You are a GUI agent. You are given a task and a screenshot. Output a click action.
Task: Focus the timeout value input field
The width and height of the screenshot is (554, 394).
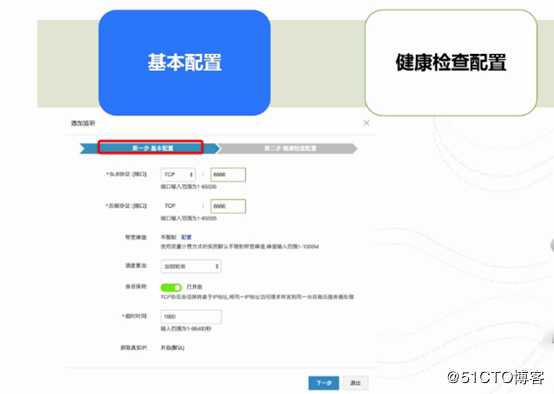tap(191, 316)
